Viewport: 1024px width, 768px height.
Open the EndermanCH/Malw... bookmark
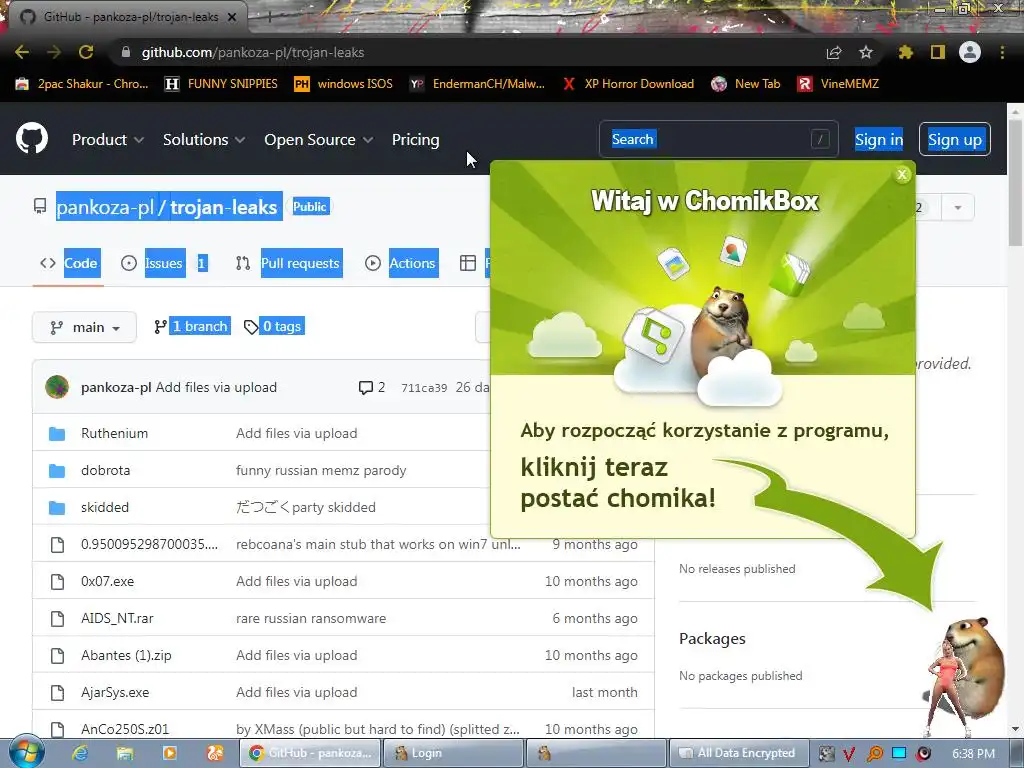(477, 84)
